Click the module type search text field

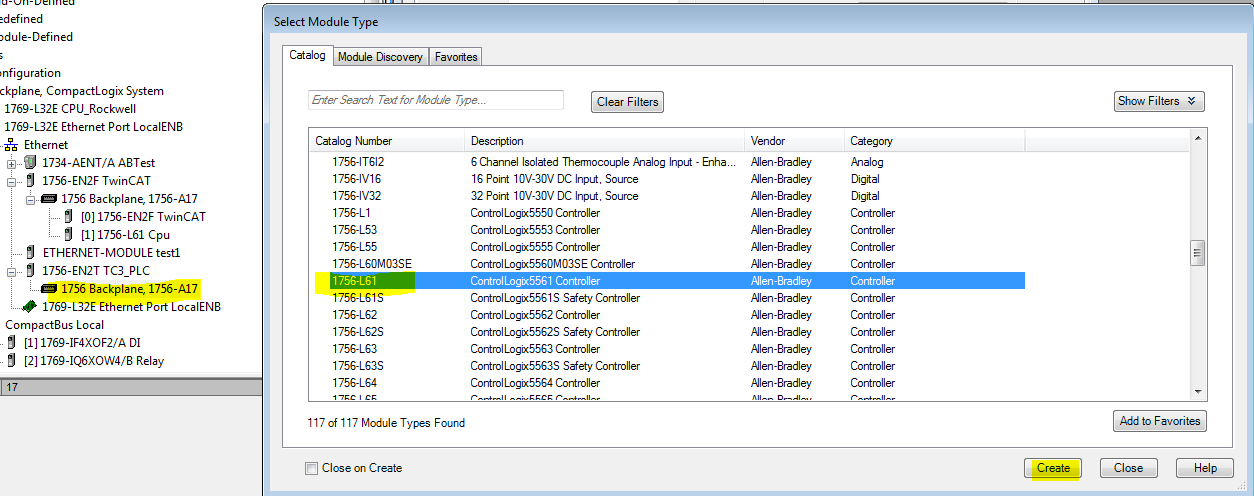(x=436, y=100)
